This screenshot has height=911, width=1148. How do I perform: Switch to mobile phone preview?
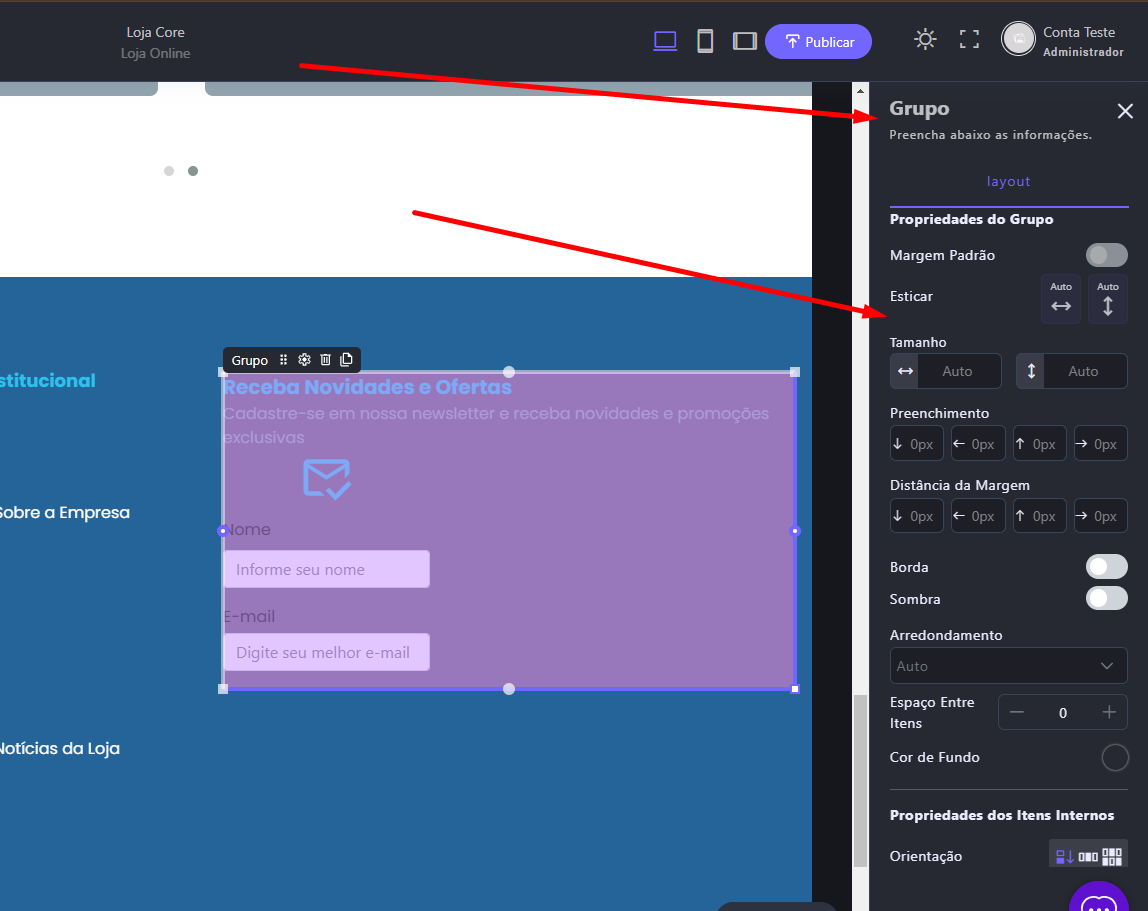[x=705, y=41]
